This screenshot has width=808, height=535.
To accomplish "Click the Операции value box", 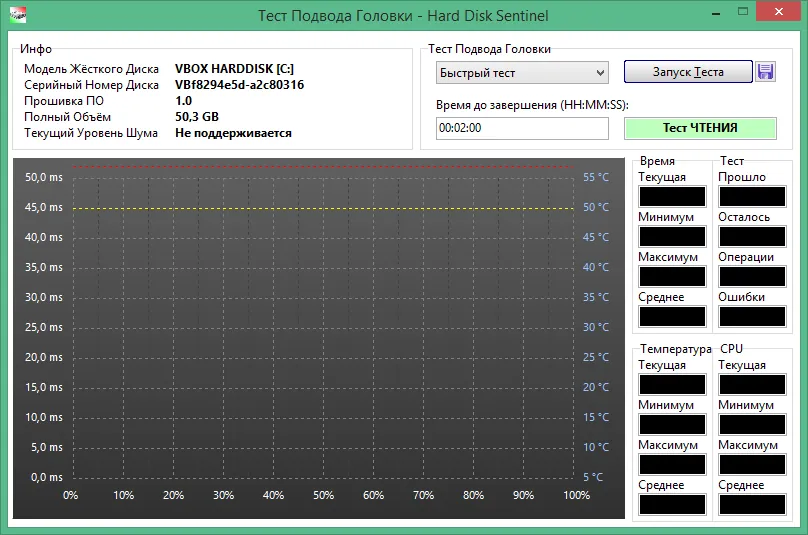I will (752, 277).
